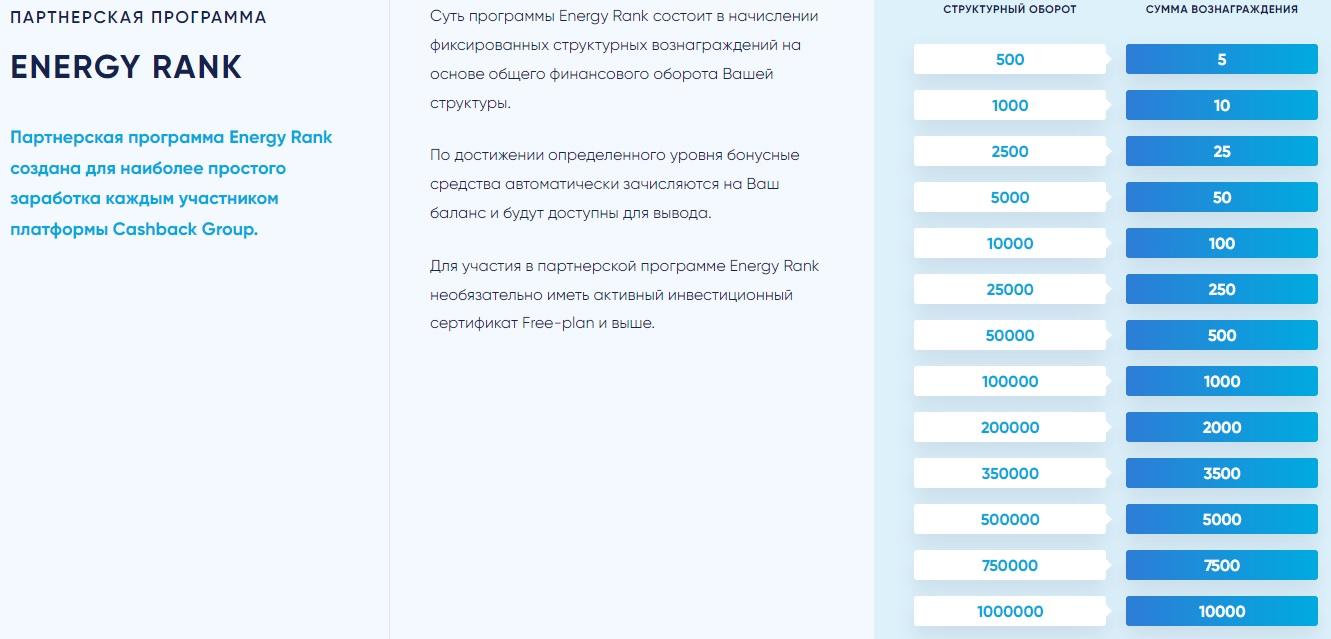Image resolution: width=1331 pixels, height=639 pixels.
Task: Click the СУММА ВОЗНАГРАЖДЕНИЯ column header
Action: (x=1222, y=9)
